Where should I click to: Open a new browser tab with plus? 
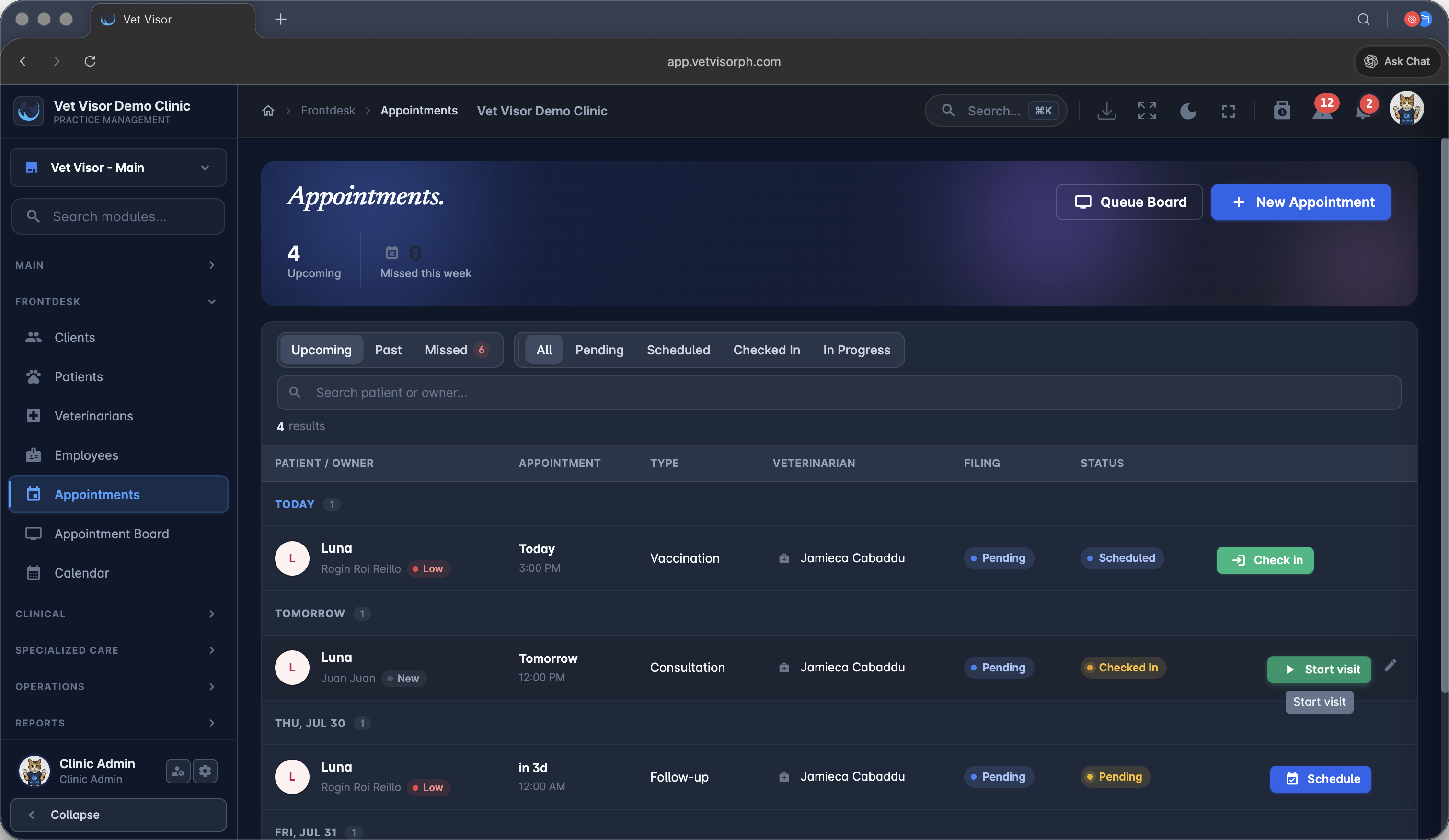click(x=281, y=19)
